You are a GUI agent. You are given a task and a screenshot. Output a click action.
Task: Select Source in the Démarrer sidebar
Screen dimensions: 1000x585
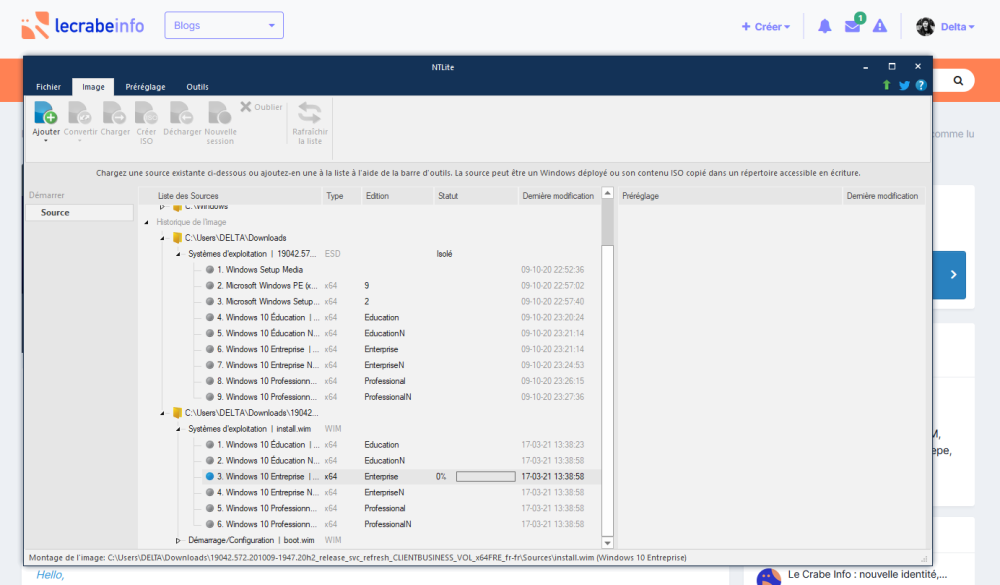point(55,213)
